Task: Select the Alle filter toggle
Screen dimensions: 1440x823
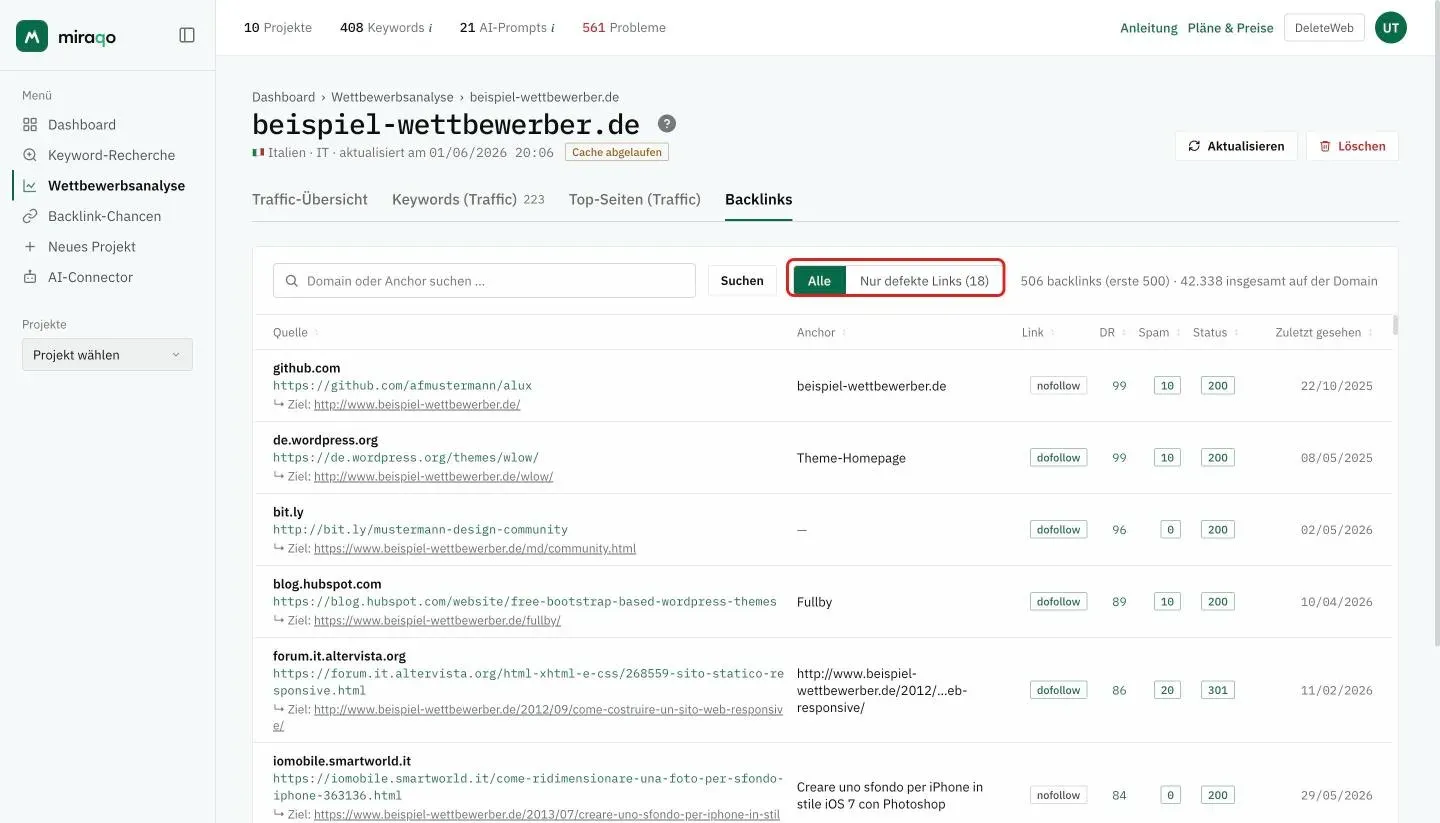Action: pos(819,281)
